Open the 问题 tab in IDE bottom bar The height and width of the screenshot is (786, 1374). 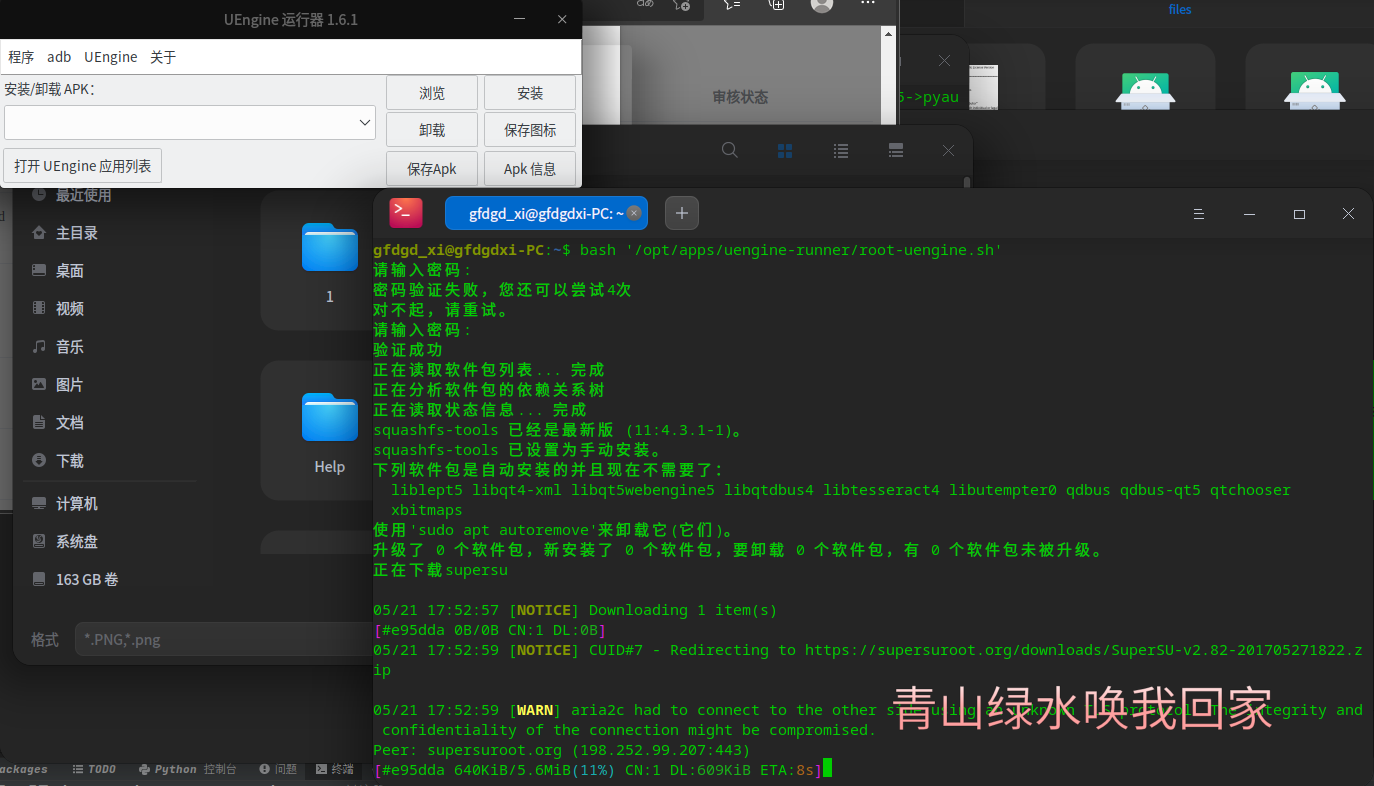click(x=278, y=769)
